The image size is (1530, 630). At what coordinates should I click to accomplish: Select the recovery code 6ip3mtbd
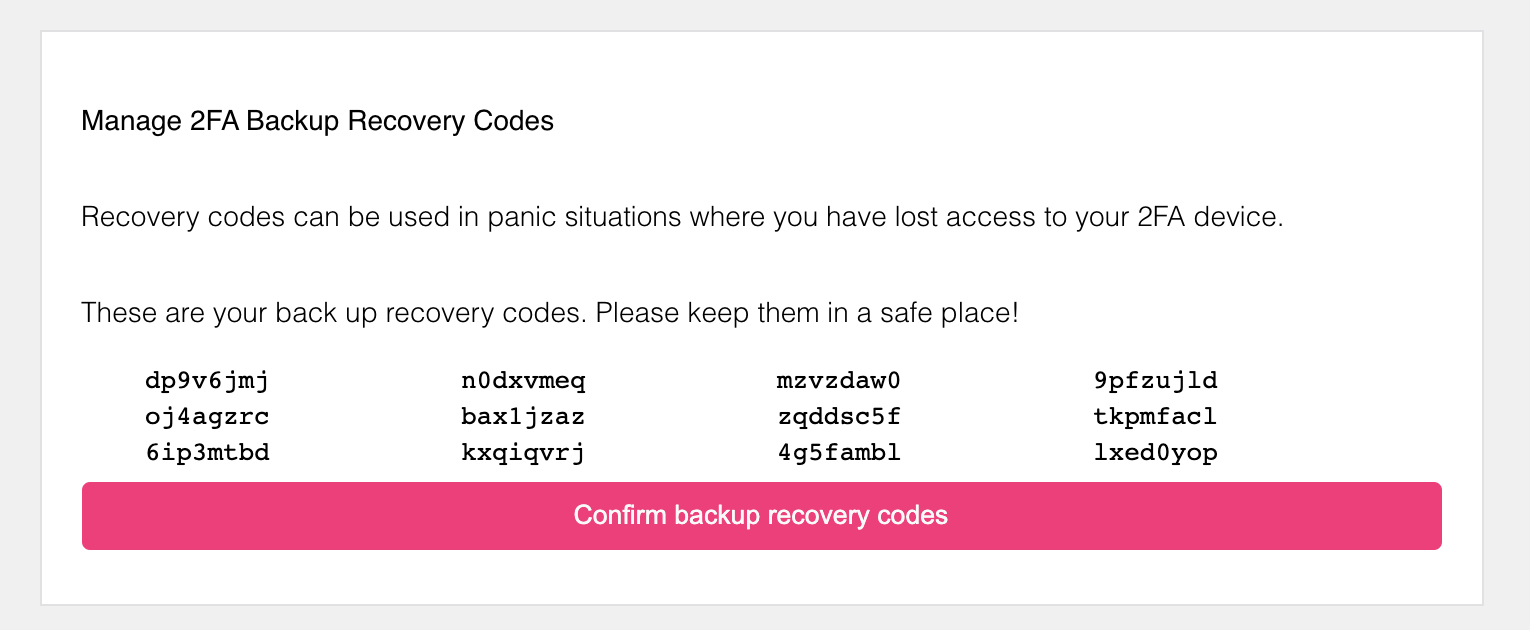208,452
